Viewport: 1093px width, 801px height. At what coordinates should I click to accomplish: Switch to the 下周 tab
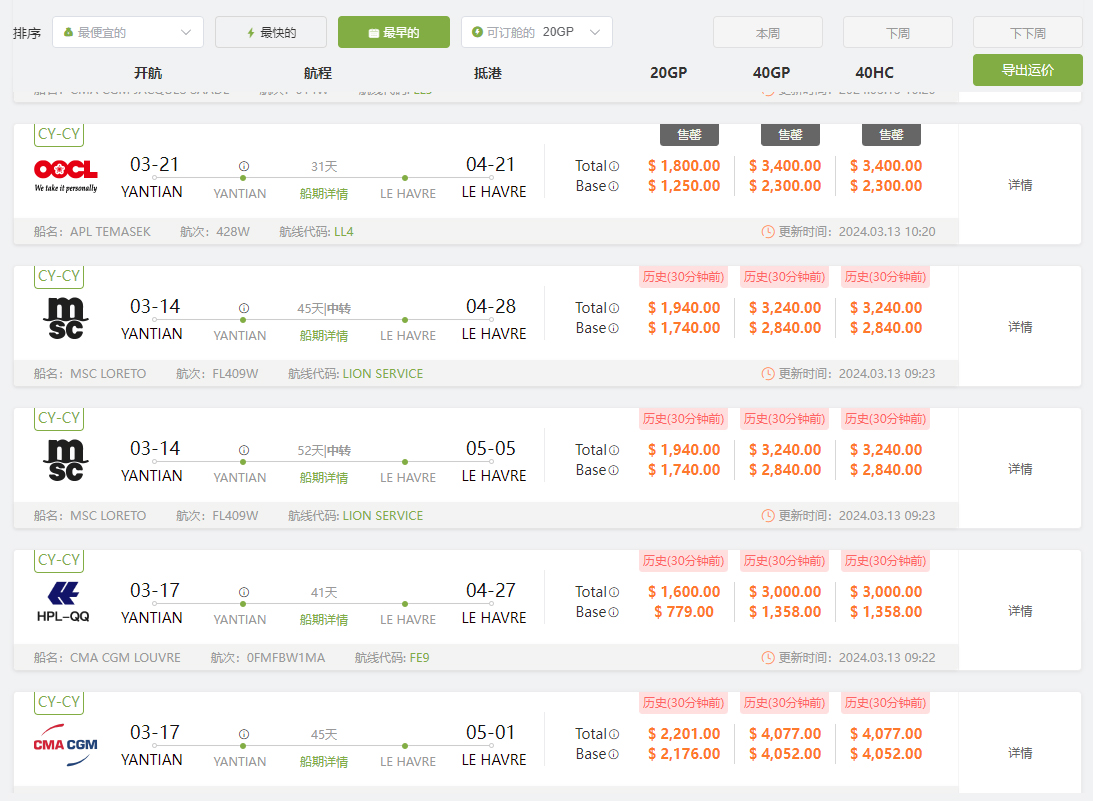pyautogui.click(x=897, y=33)
